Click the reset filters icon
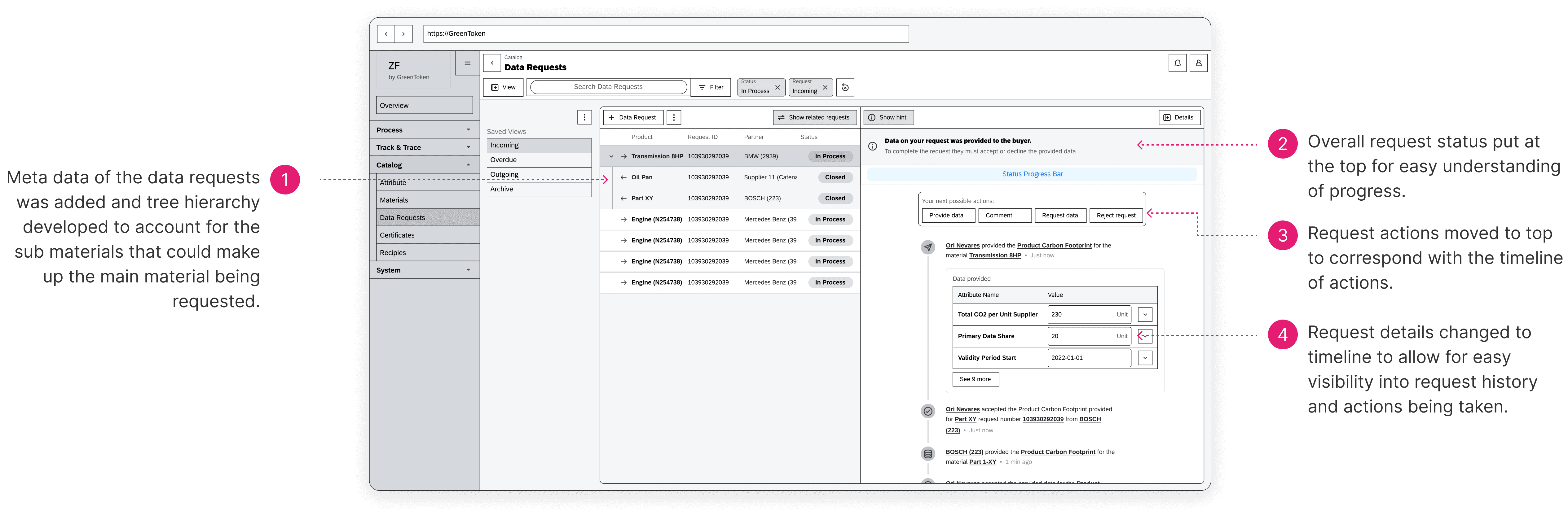This screenshot has width=1568, height=515. tap(845, 88)
